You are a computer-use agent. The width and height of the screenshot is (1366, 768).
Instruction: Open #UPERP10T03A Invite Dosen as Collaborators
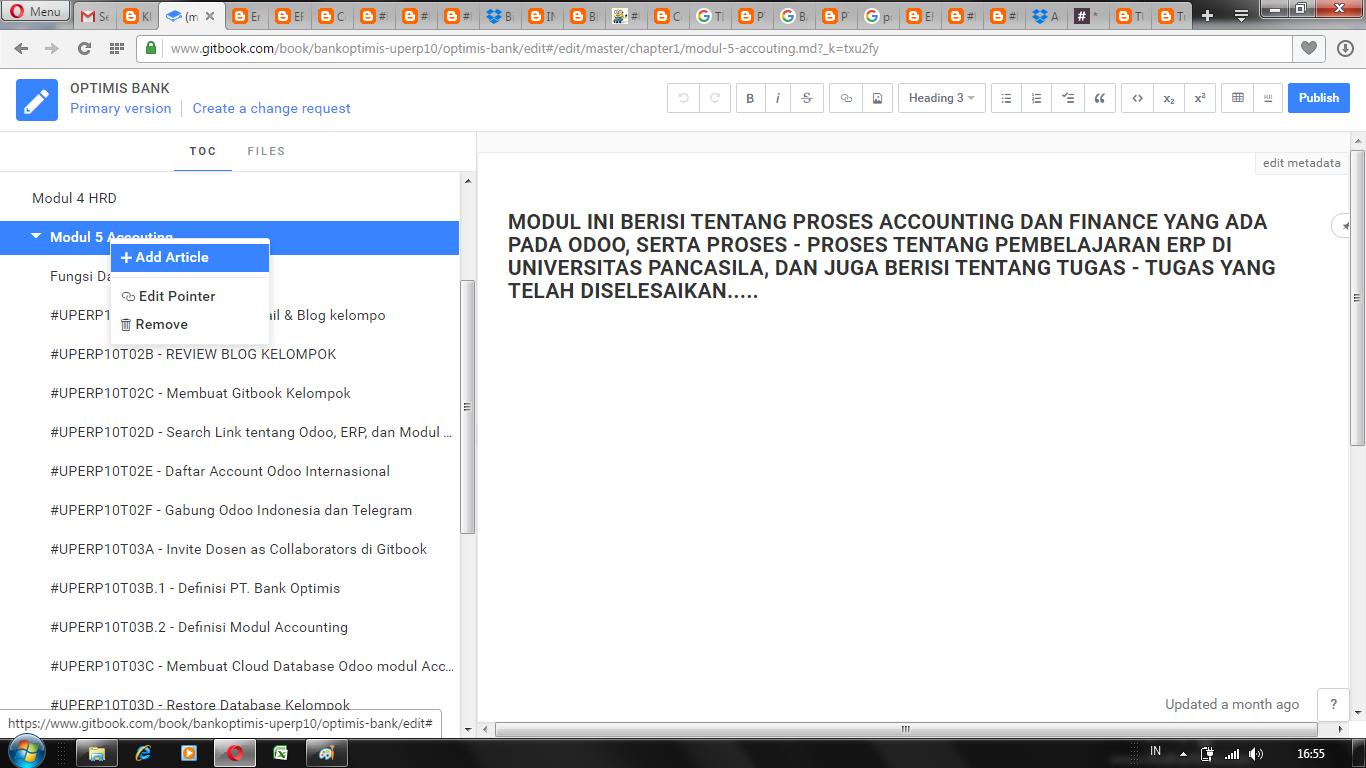[x=238, y=549]
